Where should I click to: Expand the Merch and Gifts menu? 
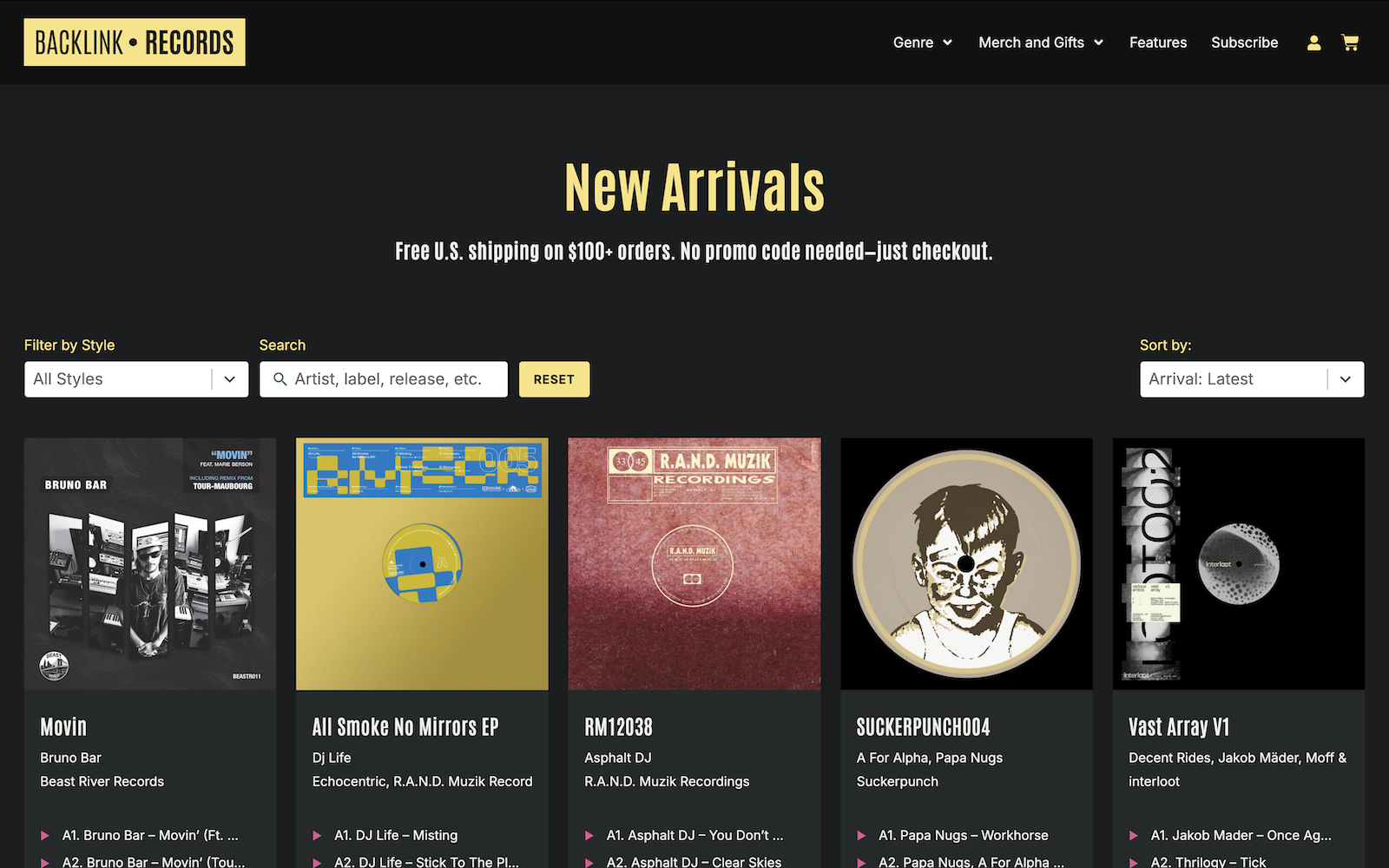(x=1041, y=43)
